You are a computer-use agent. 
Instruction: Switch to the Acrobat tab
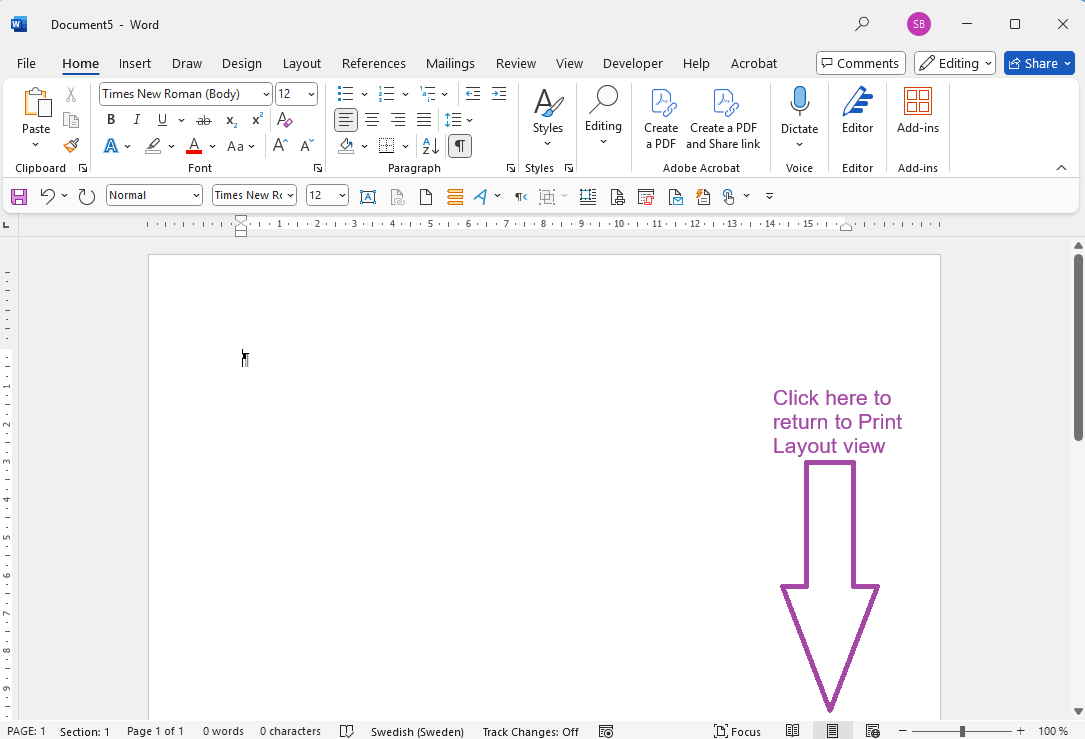[754, 63]
